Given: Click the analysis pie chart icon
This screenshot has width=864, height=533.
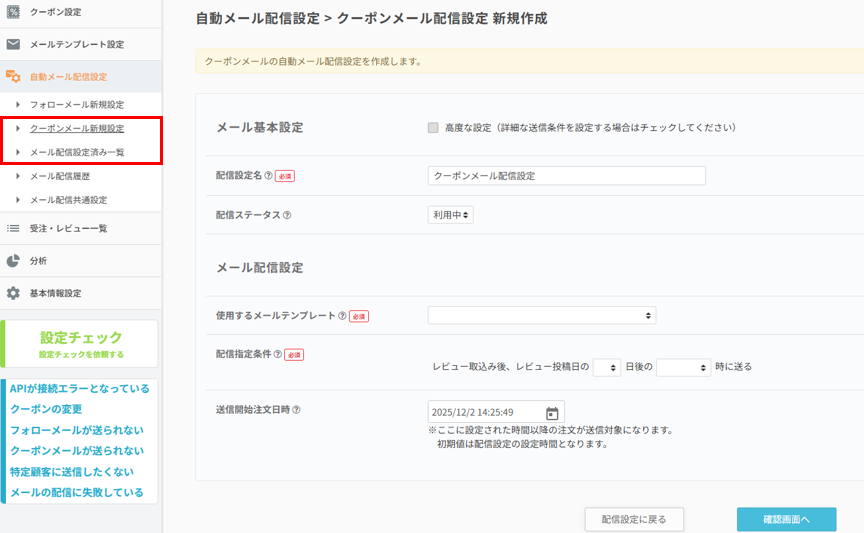Looking at the screenshot, I should (13, 261).
